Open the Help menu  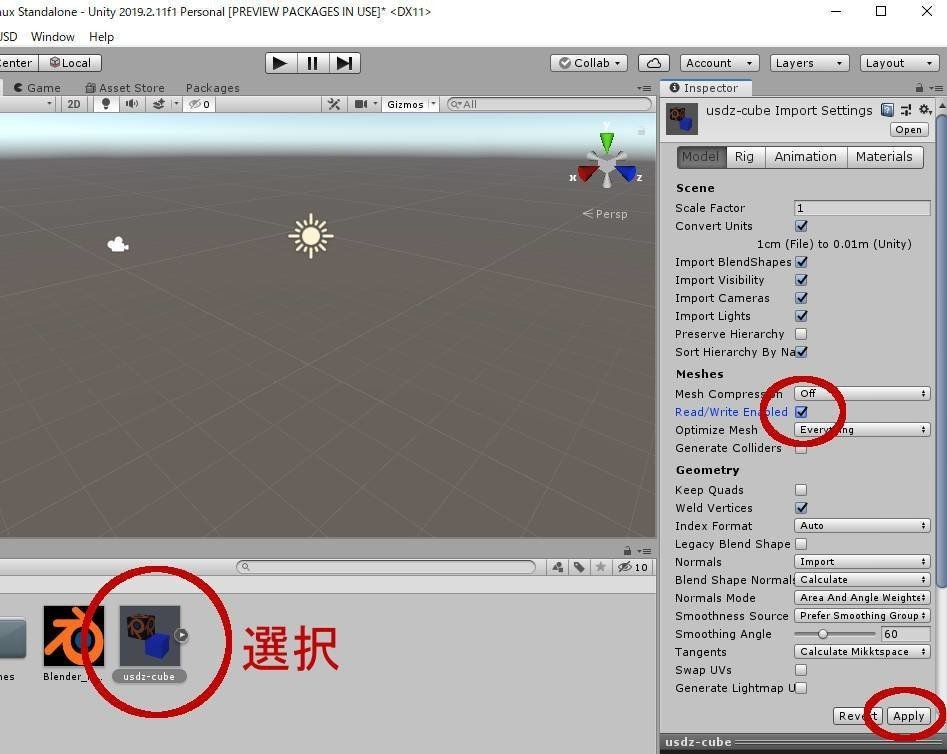[x=101, y=37]
